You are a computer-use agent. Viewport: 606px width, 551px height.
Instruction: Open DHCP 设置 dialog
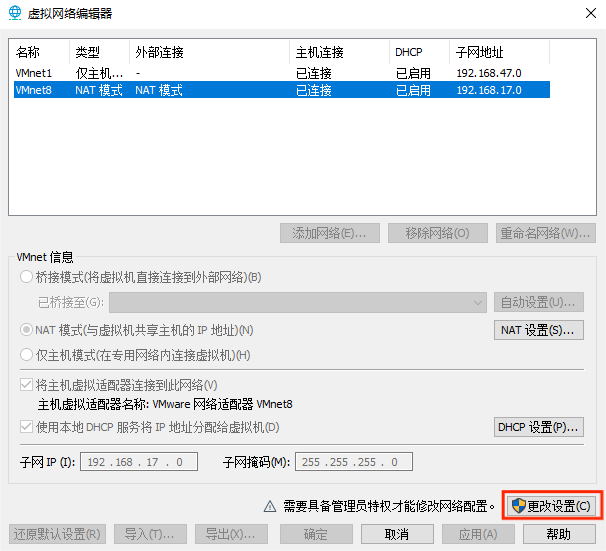click(539, 428)
